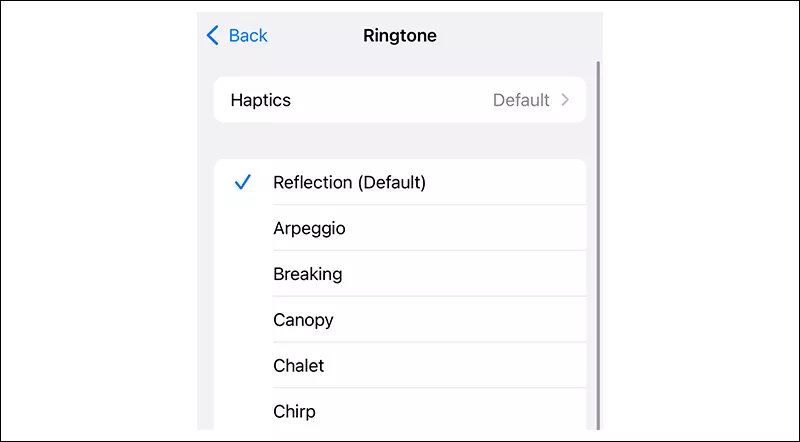Click the Ringtone page title
Viewport: 800px width, 442px height.
(x=400, y=36)
